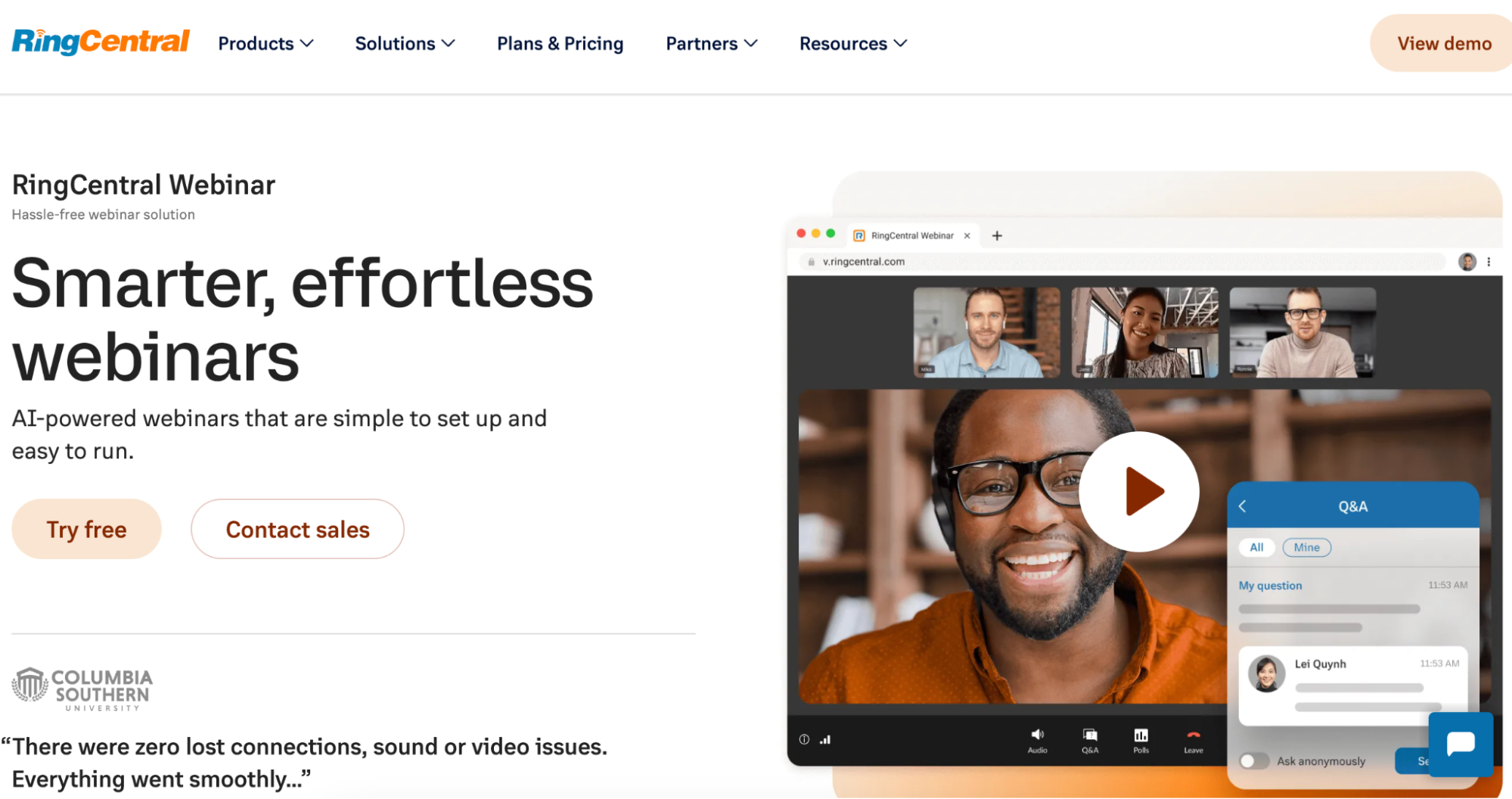The height and width of the screenshot is (799, 1512).
Task: Open the Products dropdown menu
Action: tap(265, 44)
